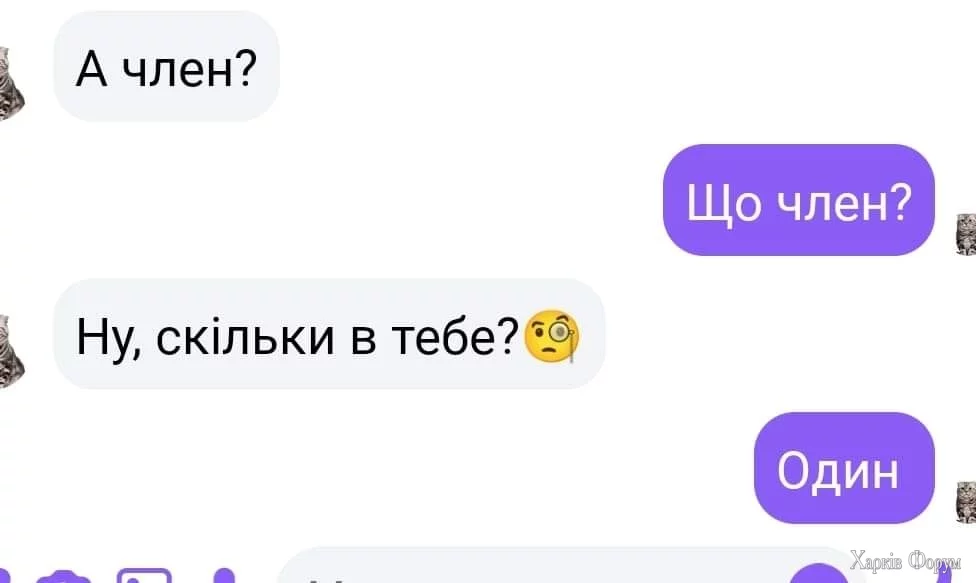976x583 pixels.
Task: Click the word 'тебе' in gray message
Action: [x=446, y=338]
